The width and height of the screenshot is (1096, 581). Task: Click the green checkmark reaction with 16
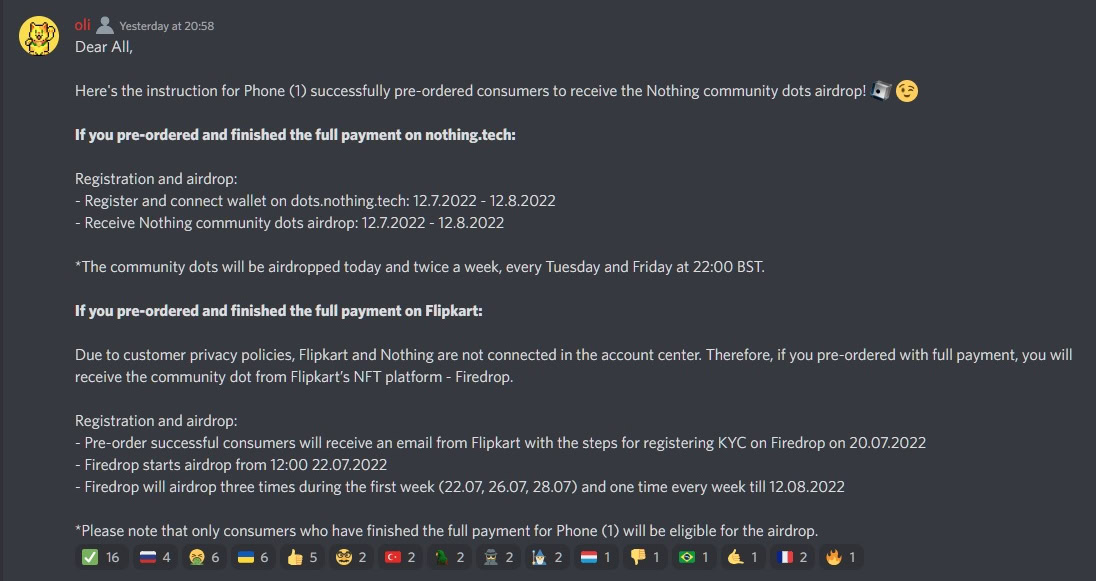coord(99,558)
